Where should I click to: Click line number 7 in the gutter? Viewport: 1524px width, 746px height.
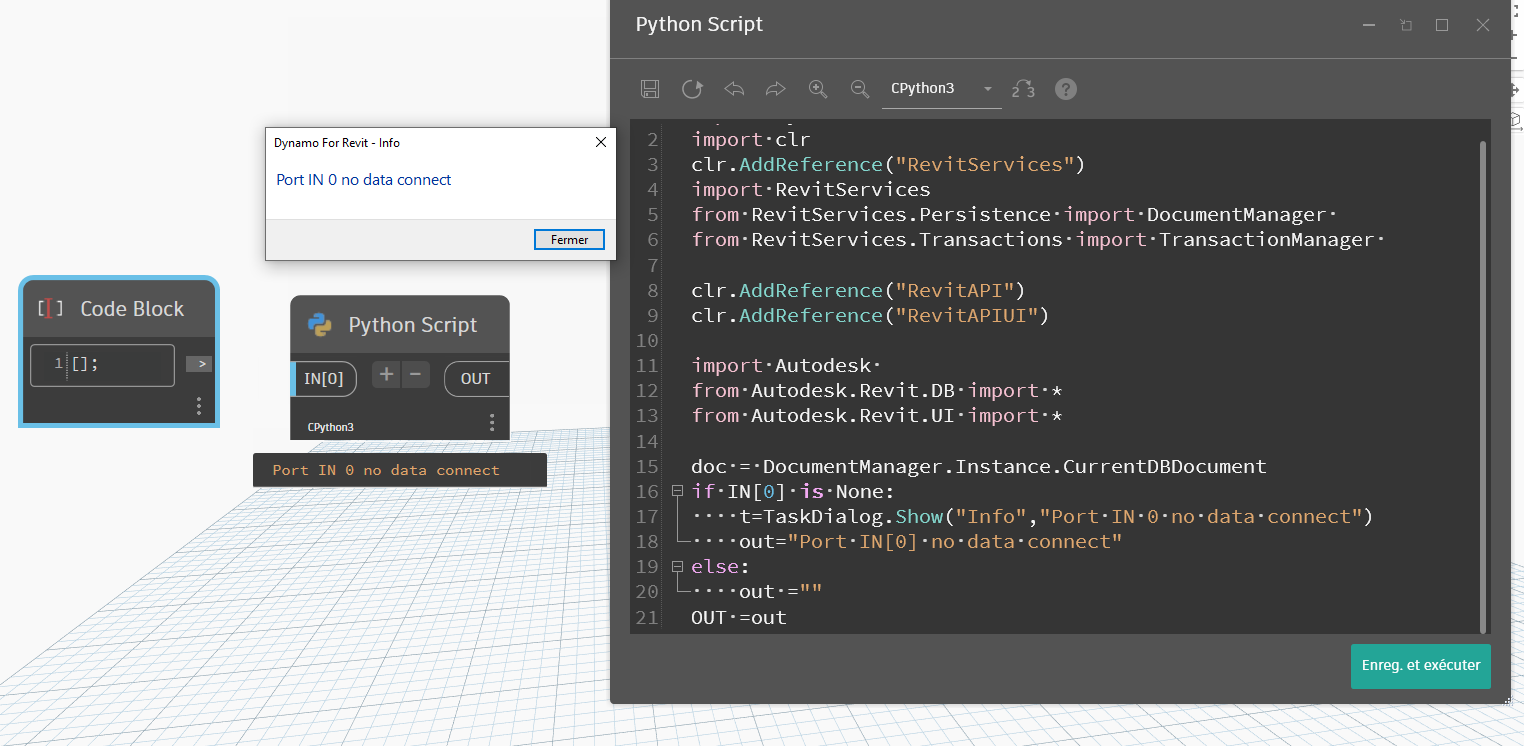pos(653,265)
